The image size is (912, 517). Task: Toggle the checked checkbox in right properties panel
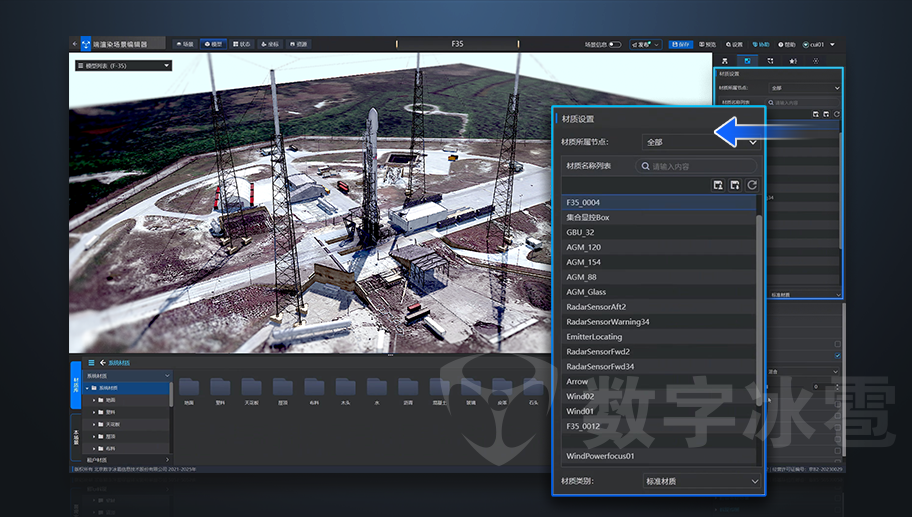tap(837, 356)
